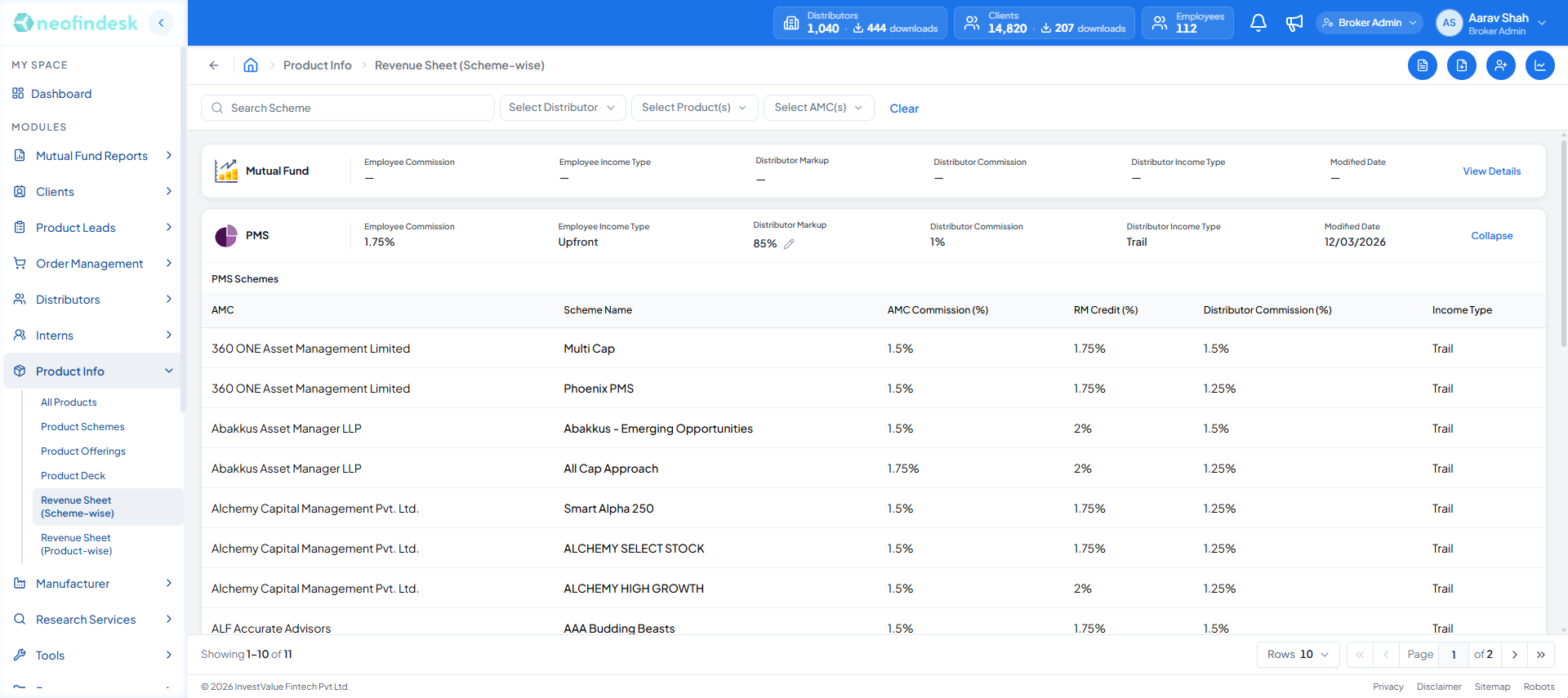This screenshot has height=698, width=1568.
Task: Go back using the left arrow icon
Action: pos(214,65)
